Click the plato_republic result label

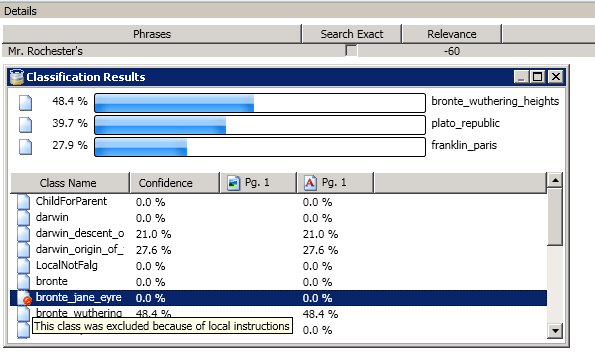(466, 123)
